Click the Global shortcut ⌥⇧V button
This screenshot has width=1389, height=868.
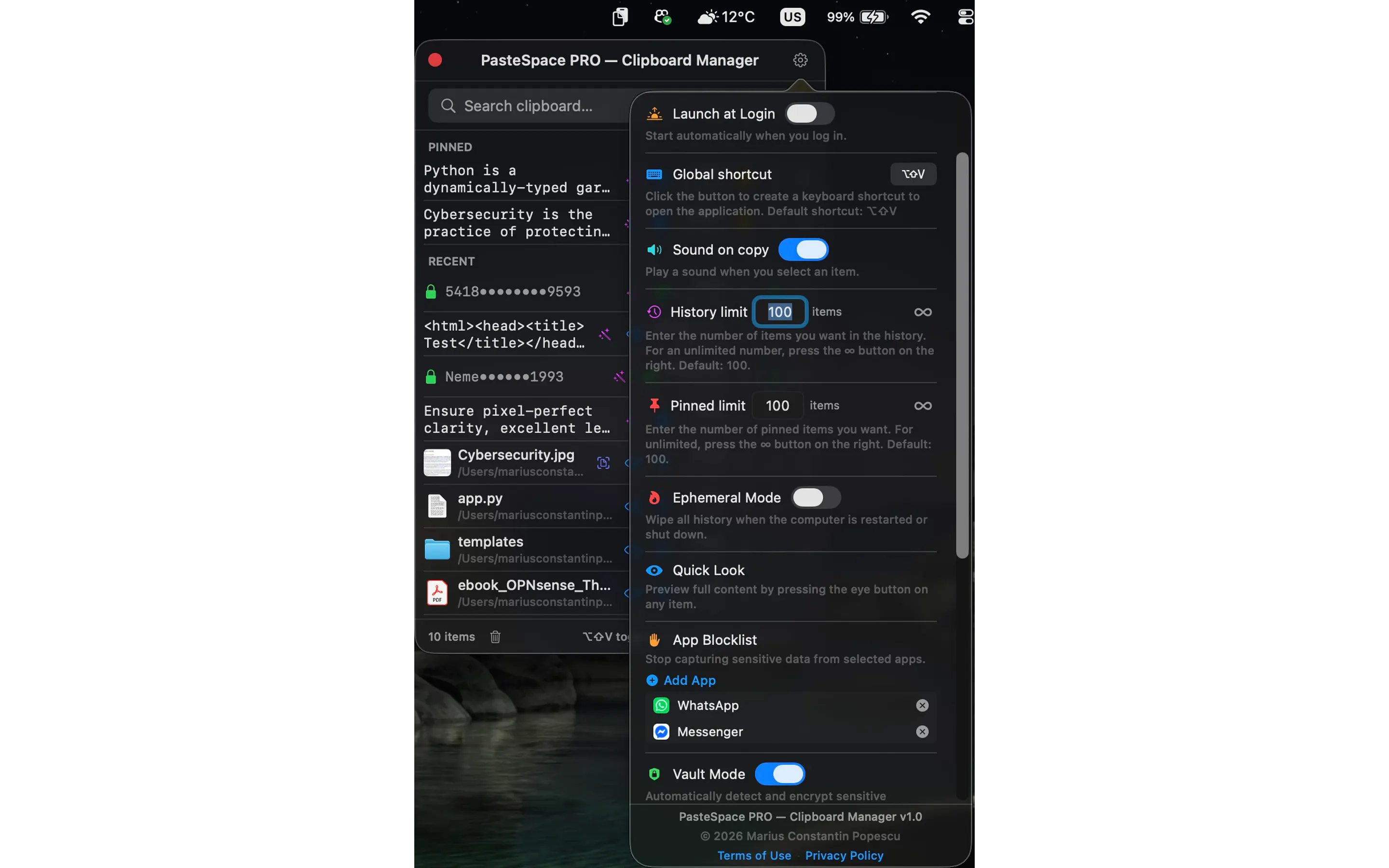click(913, 174)
